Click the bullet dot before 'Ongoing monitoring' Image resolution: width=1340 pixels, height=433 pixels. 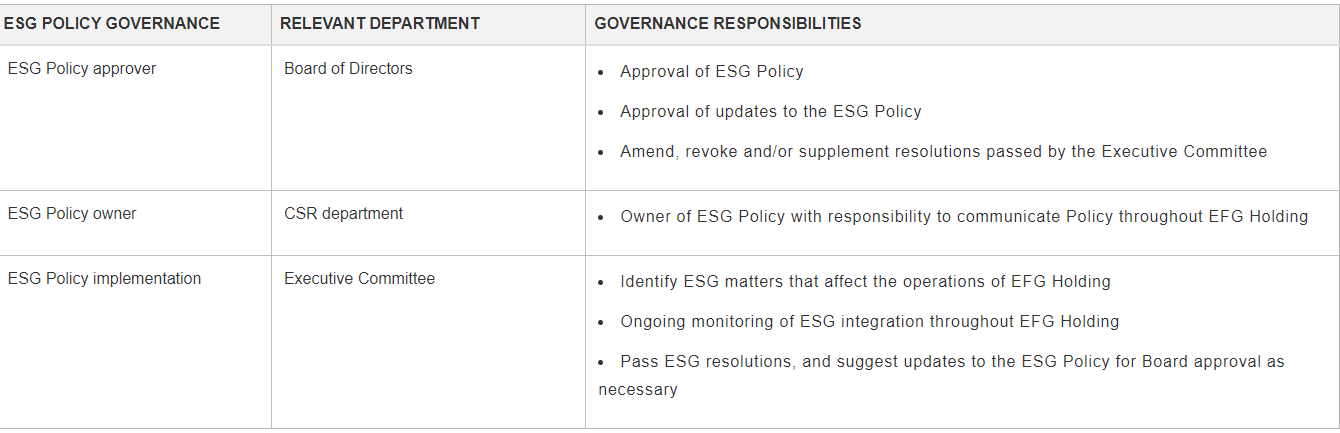point(600,323)
